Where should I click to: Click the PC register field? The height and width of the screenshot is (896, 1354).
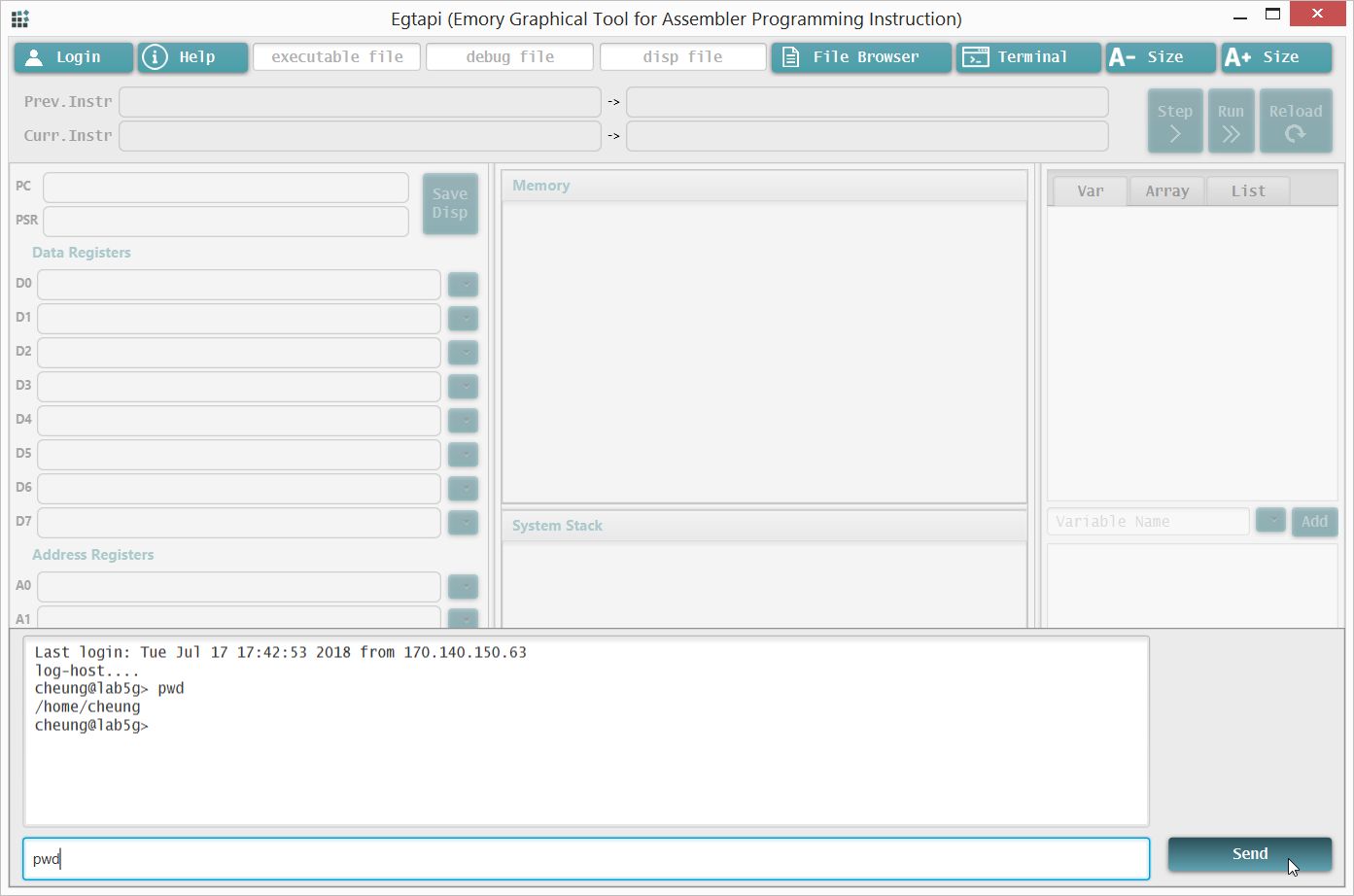pos(226,188)
